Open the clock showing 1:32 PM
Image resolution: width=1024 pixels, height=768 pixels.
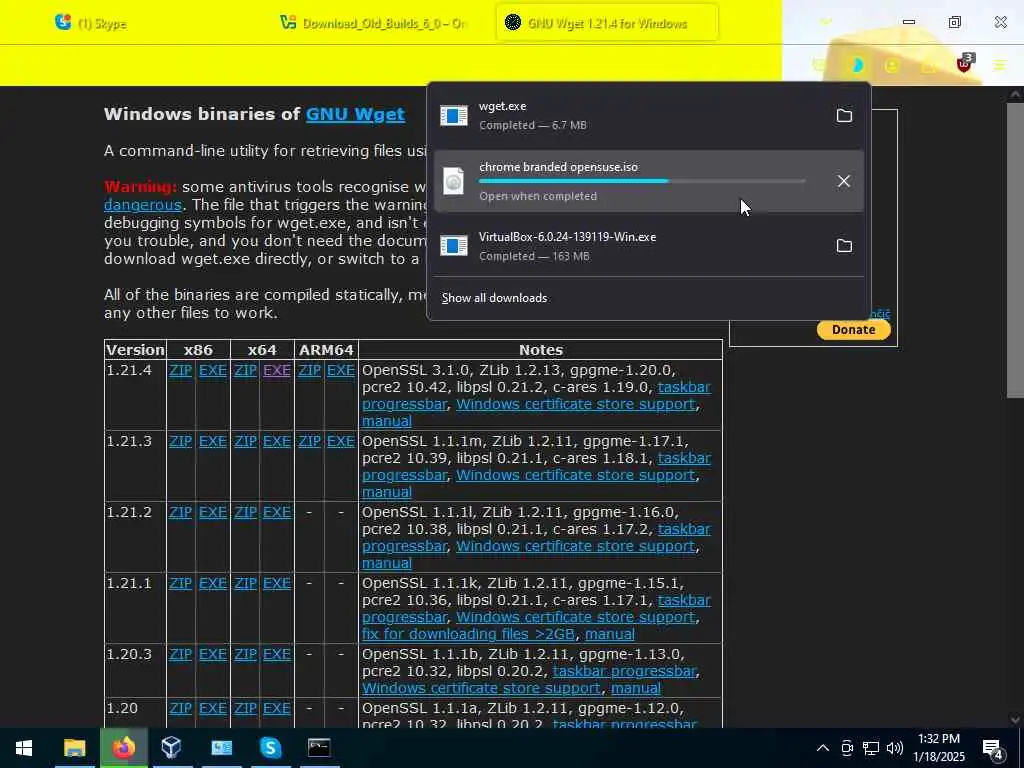pyautogui.click(x=938, y=748)
